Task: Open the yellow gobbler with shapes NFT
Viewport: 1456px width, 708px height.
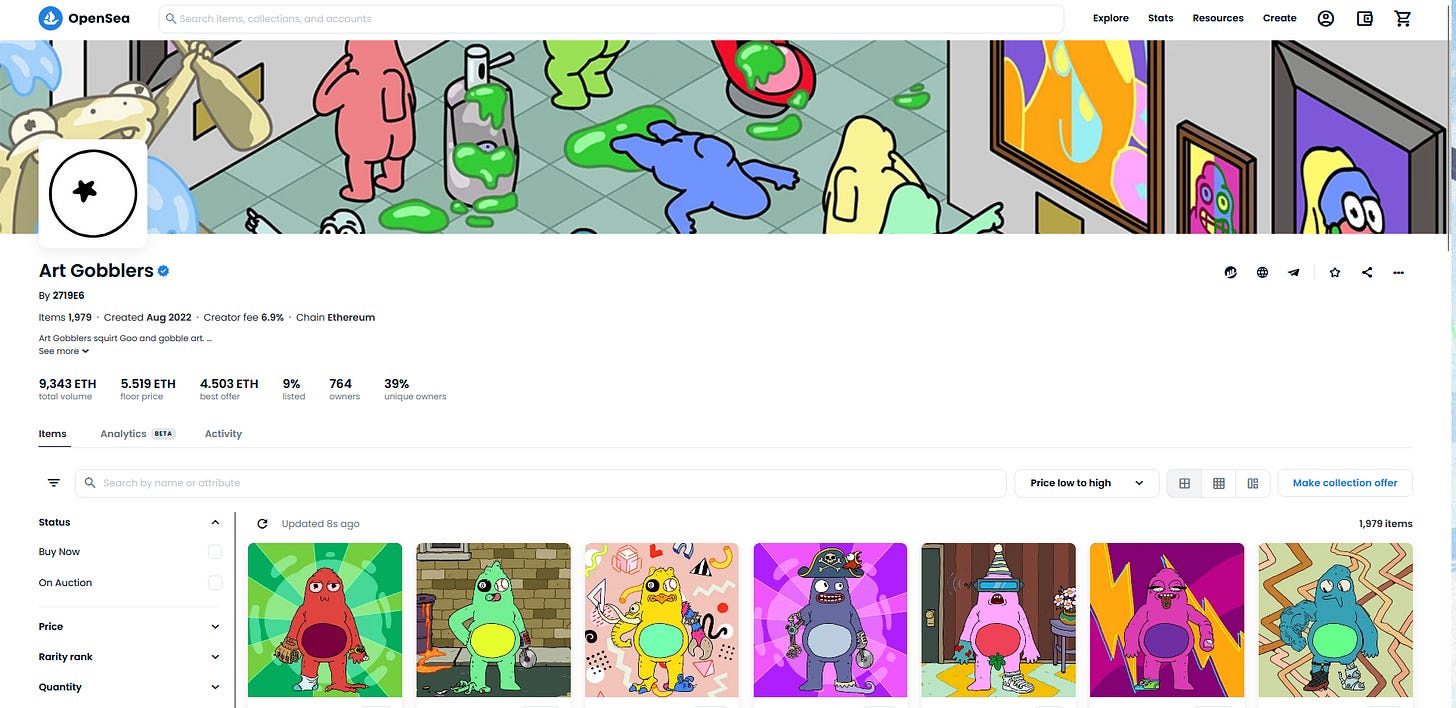Action: 662,620
